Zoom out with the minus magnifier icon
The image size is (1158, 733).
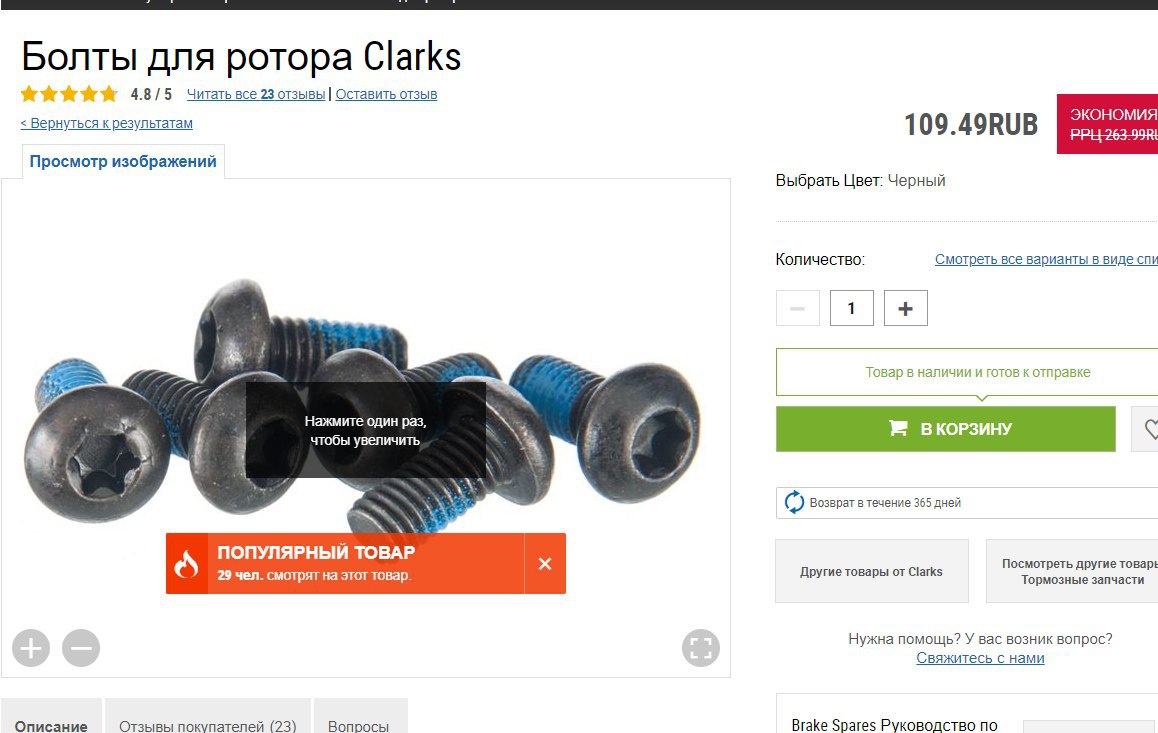81,648
